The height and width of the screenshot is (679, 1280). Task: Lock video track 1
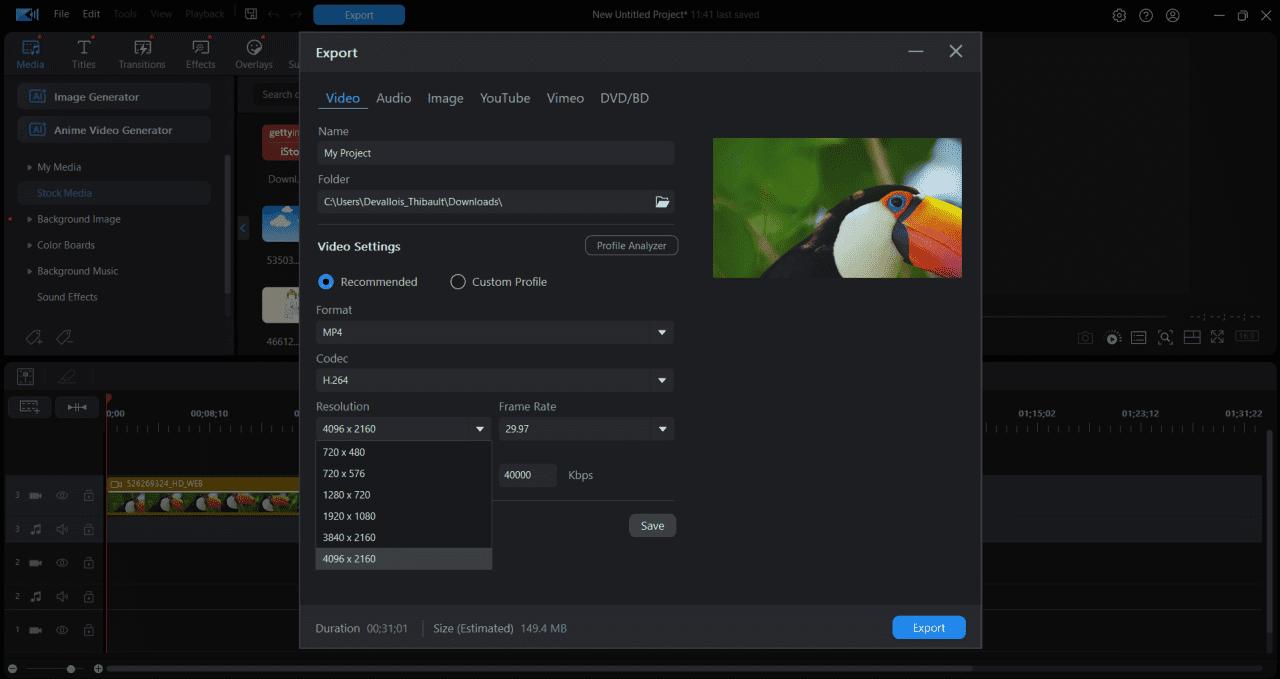[x=88, y=630]
